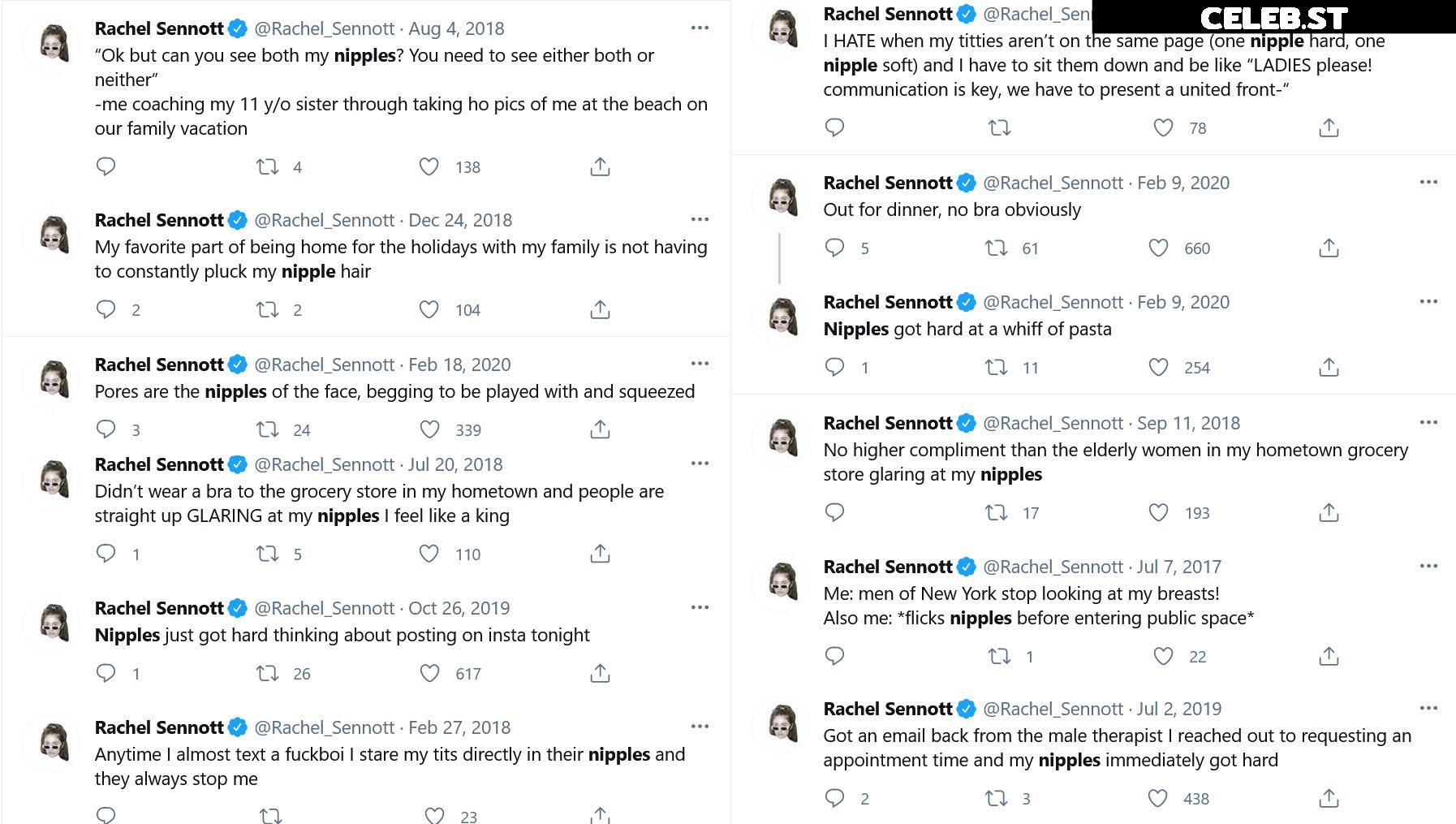Reply to the Feb 18, 2020 tweet
Screen dimensions: 1456x824
tap(106, 429)
